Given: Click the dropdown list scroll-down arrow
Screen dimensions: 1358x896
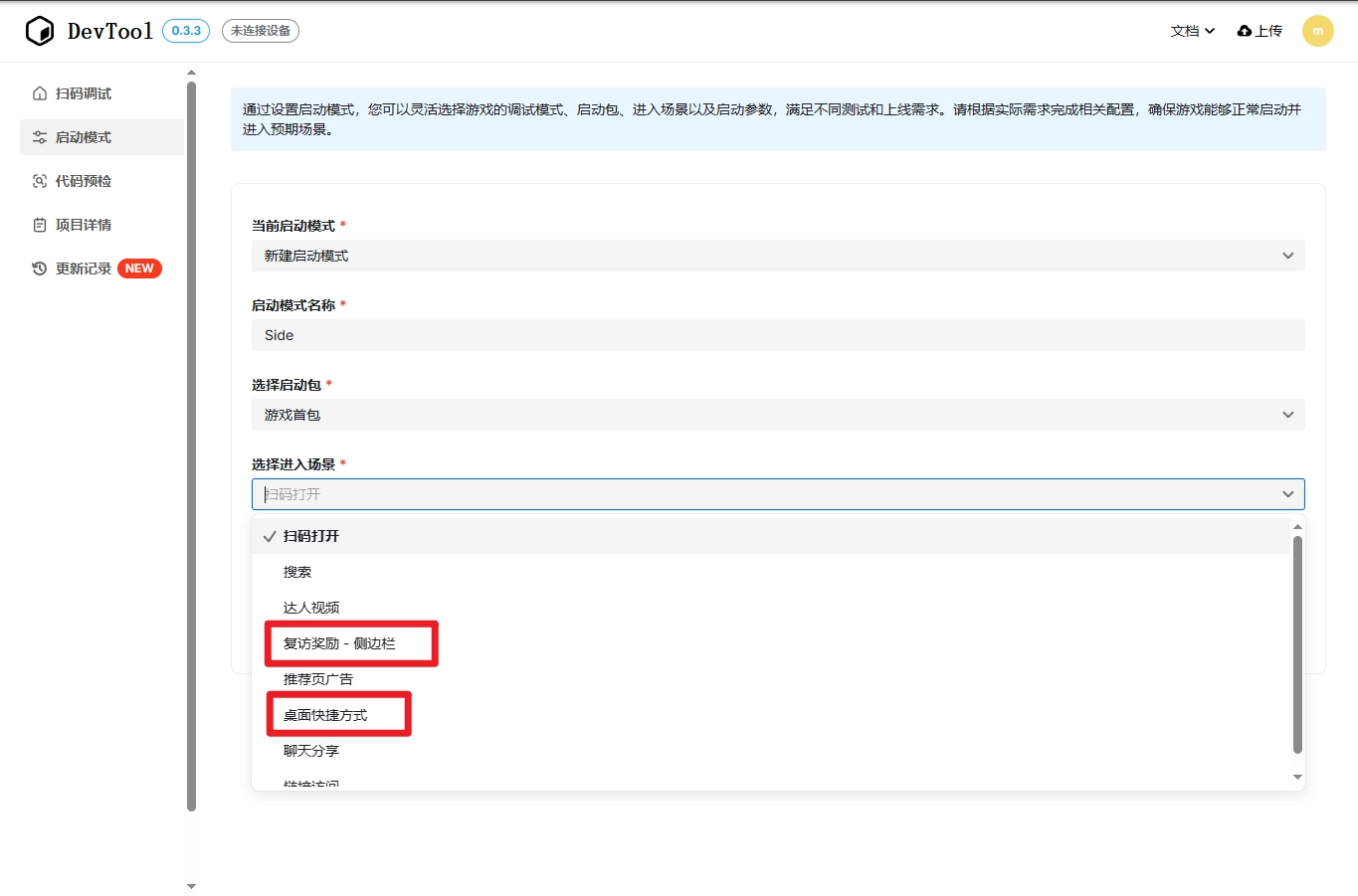Looking at the screenshot, I should tap(1297, 777).
